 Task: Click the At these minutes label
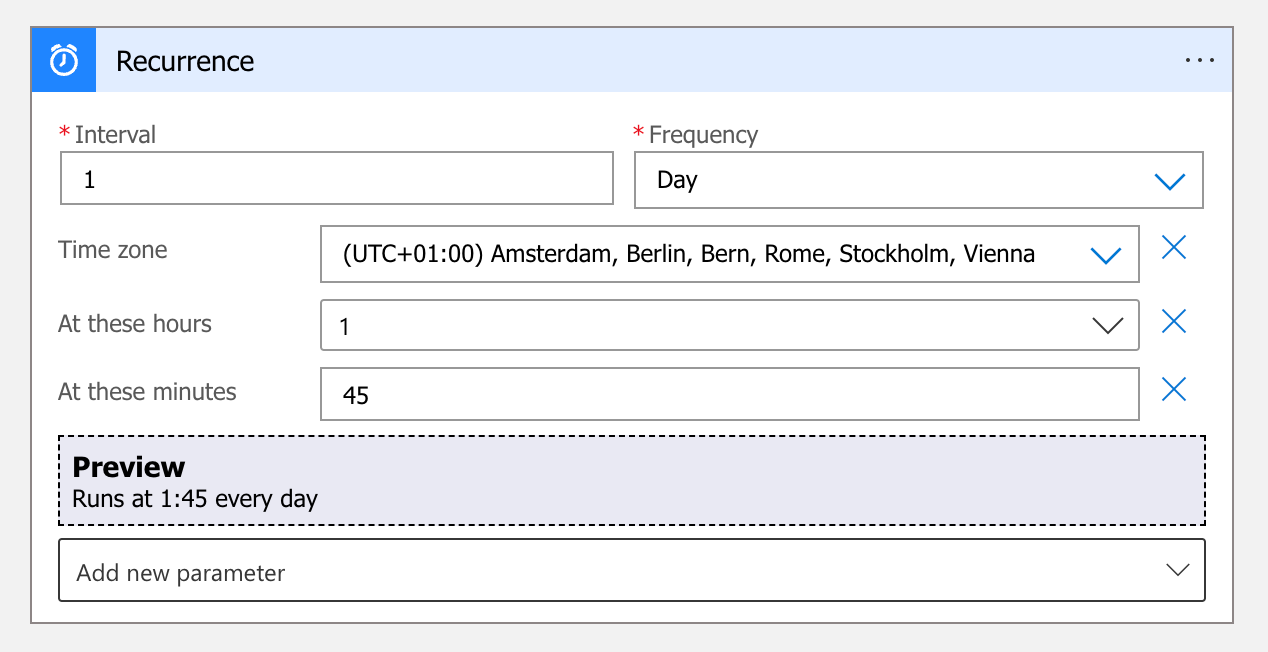(x=147, y=392)
